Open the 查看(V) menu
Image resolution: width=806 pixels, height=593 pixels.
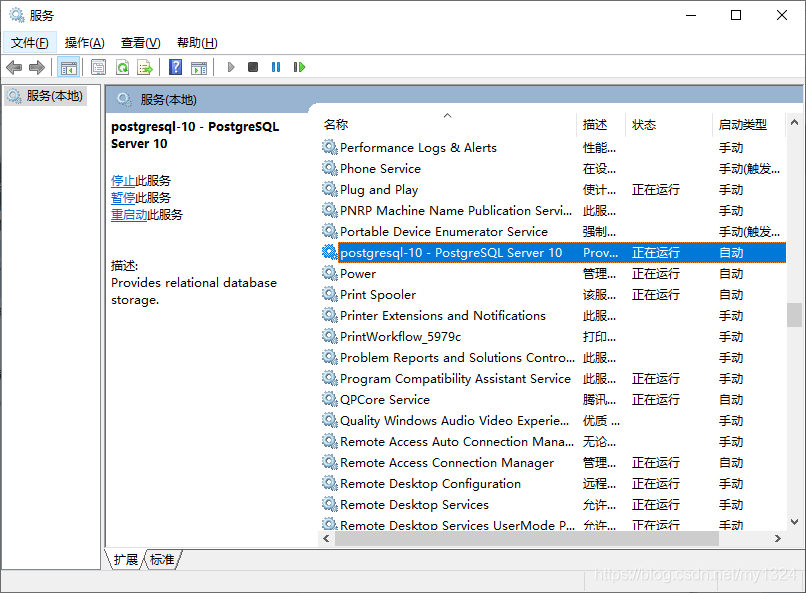coord(140,43)
